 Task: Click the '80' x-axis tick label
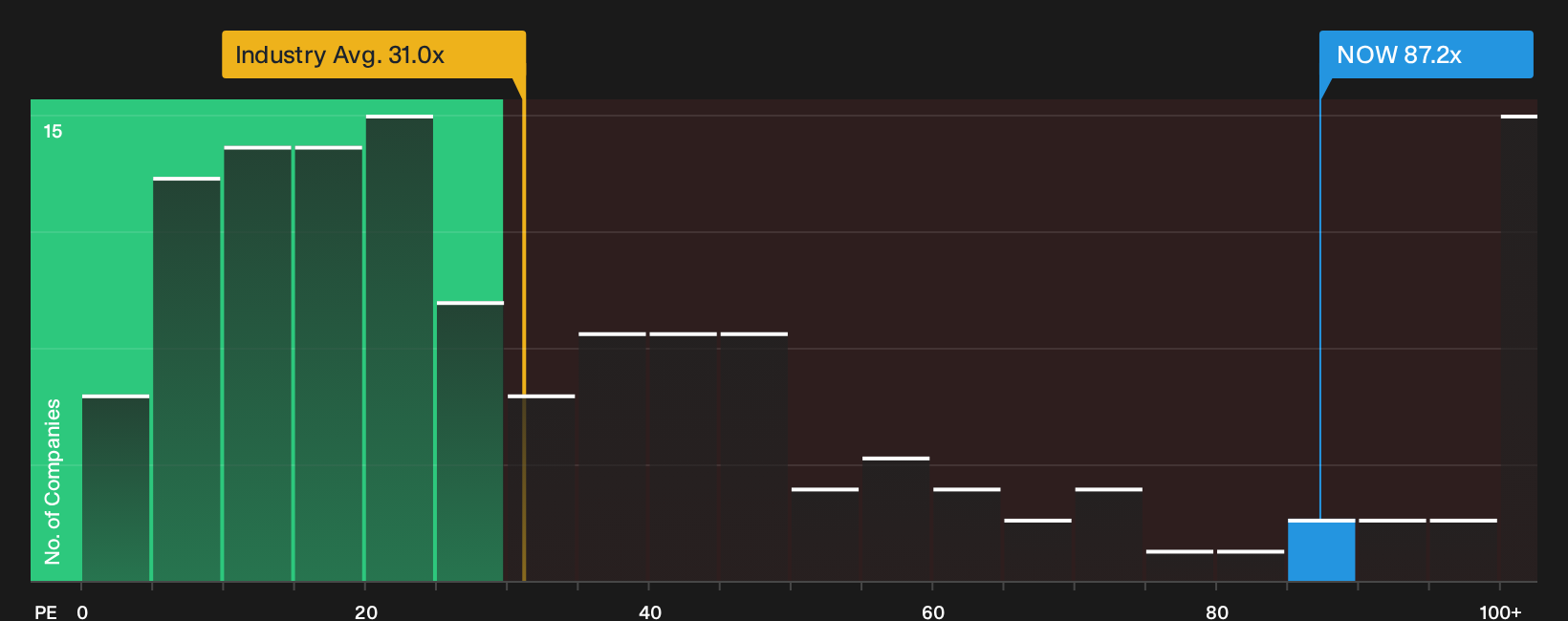tap(1217, 612)
